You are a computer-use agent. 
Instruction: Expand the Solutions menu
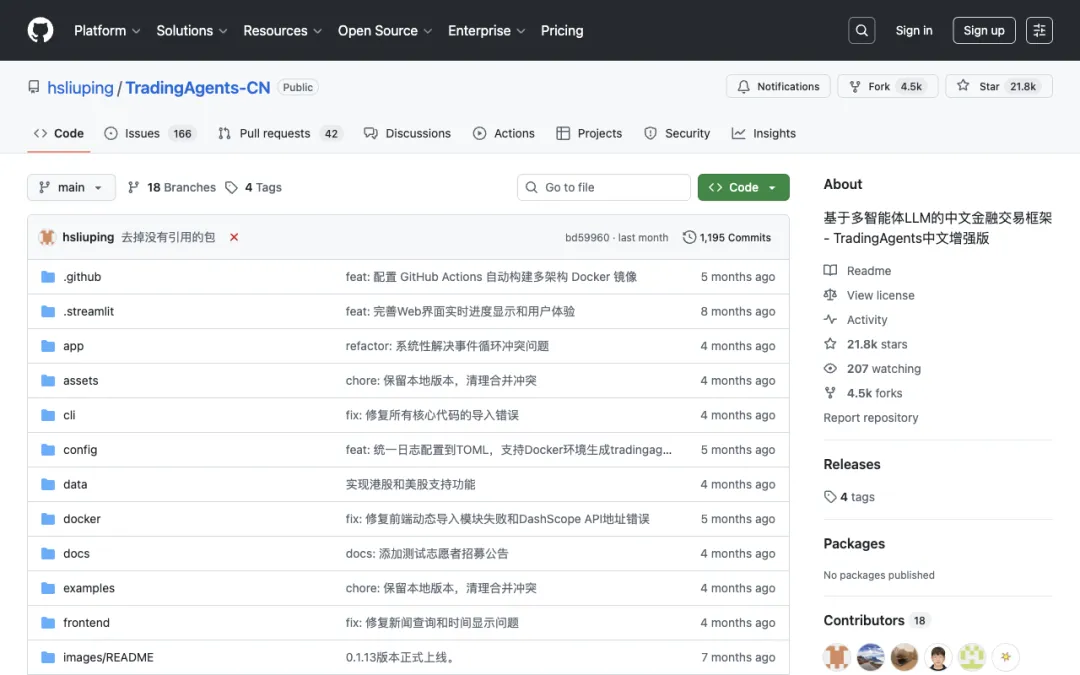point(191,30)
